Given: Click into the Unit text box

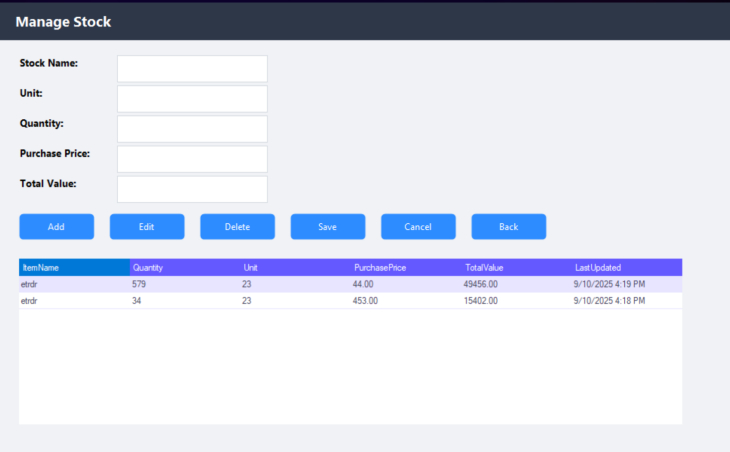Looking at the screenshot, I should pyautogui.click(x=192, y=99).
